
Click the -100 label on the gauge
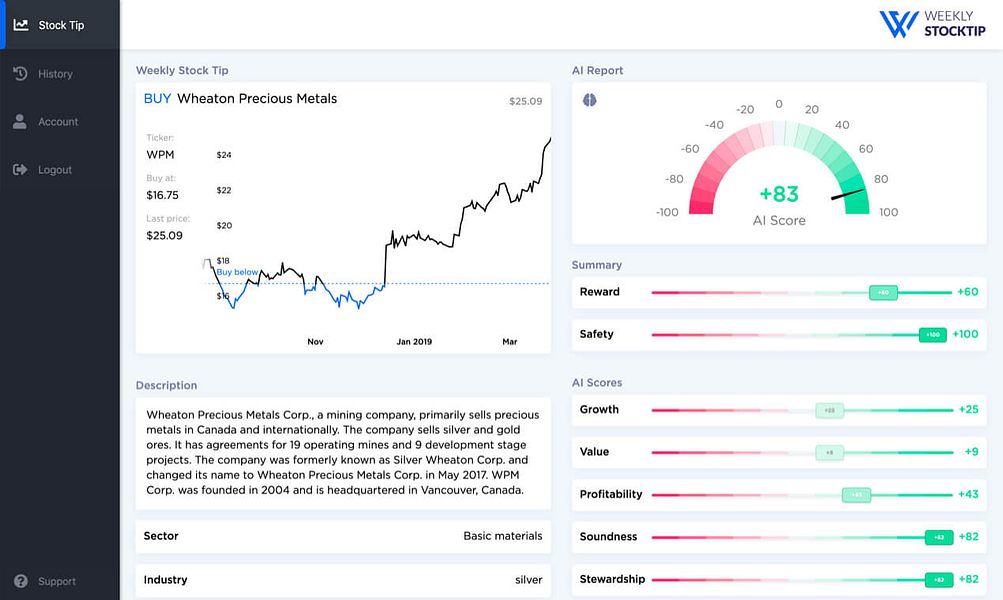[667, 212]
